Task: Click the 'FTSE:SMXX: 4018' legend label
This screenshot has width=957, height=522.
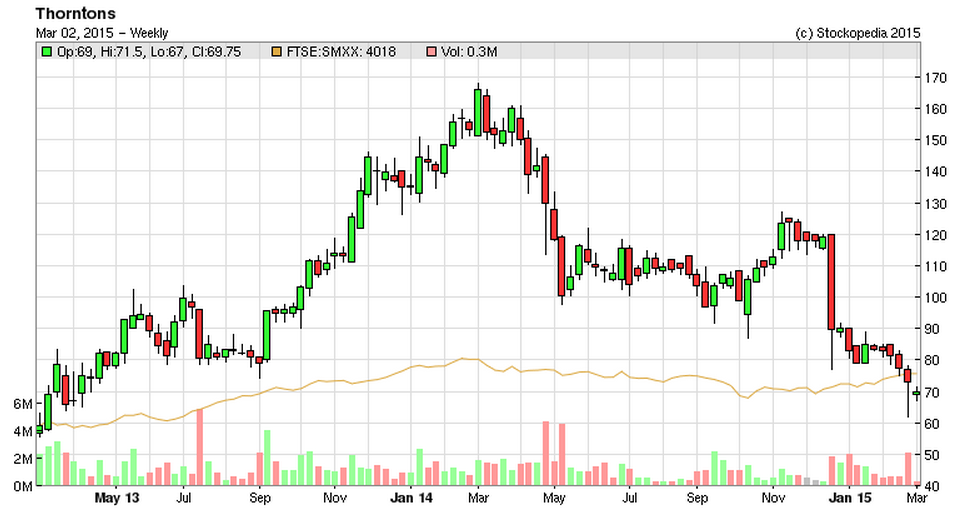Action: (x=341, y=52)
